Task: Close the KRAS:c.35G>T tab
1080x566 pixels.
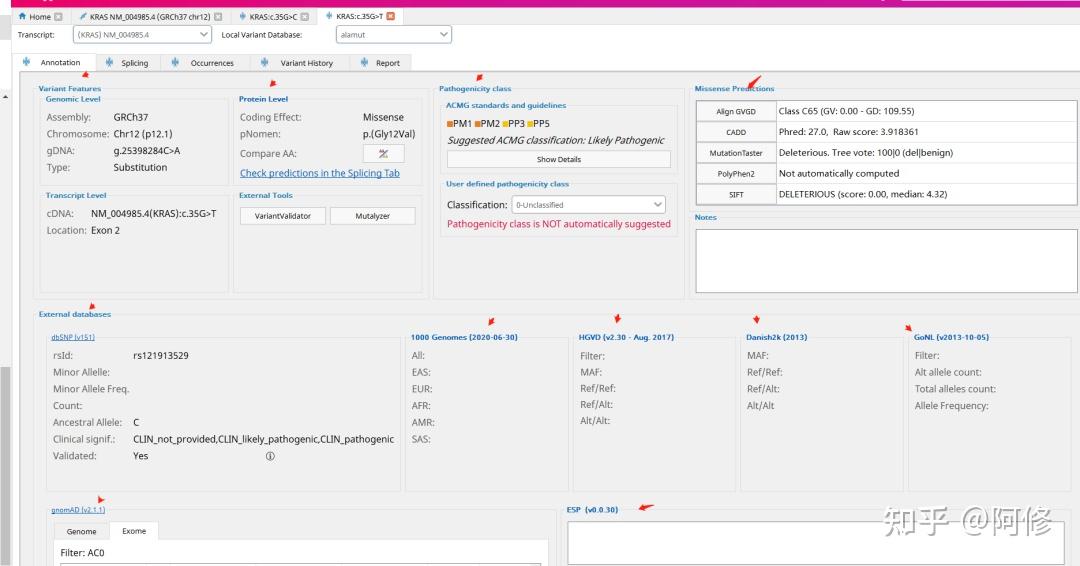Action: [391, 17]
